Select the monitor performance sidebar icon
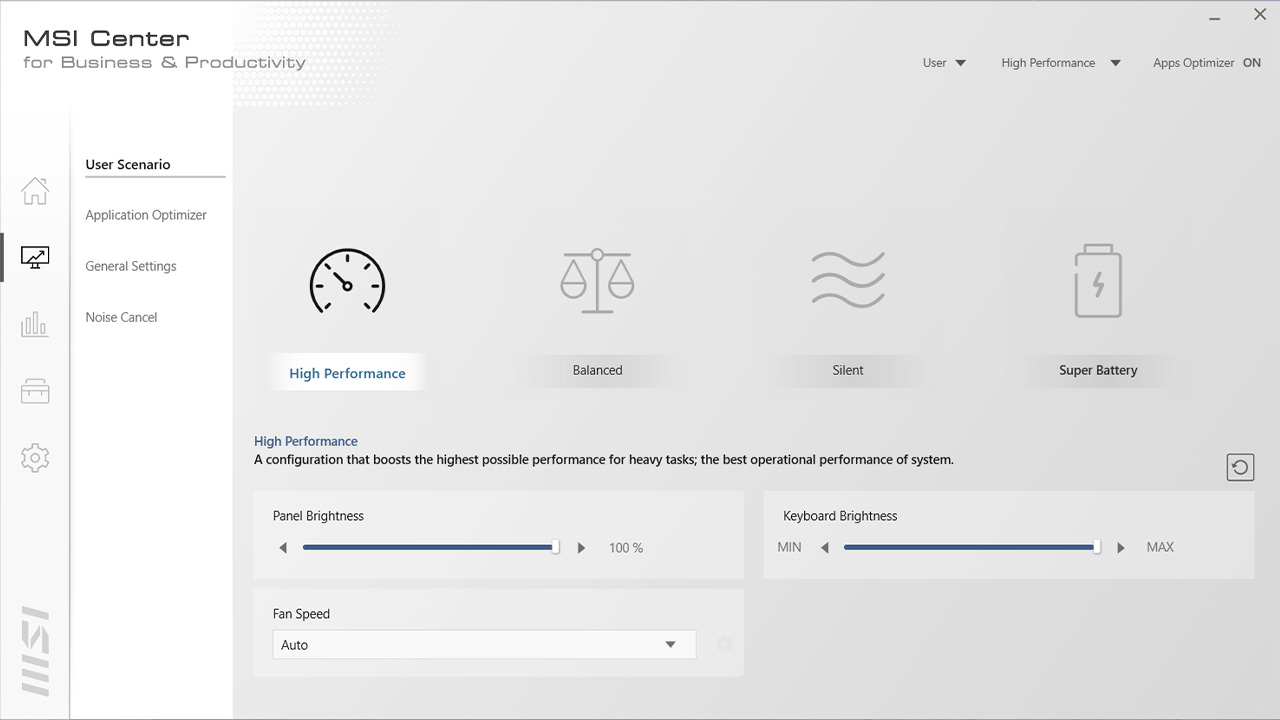Viewport: 1280px width, 720px height. click(35, 258)
